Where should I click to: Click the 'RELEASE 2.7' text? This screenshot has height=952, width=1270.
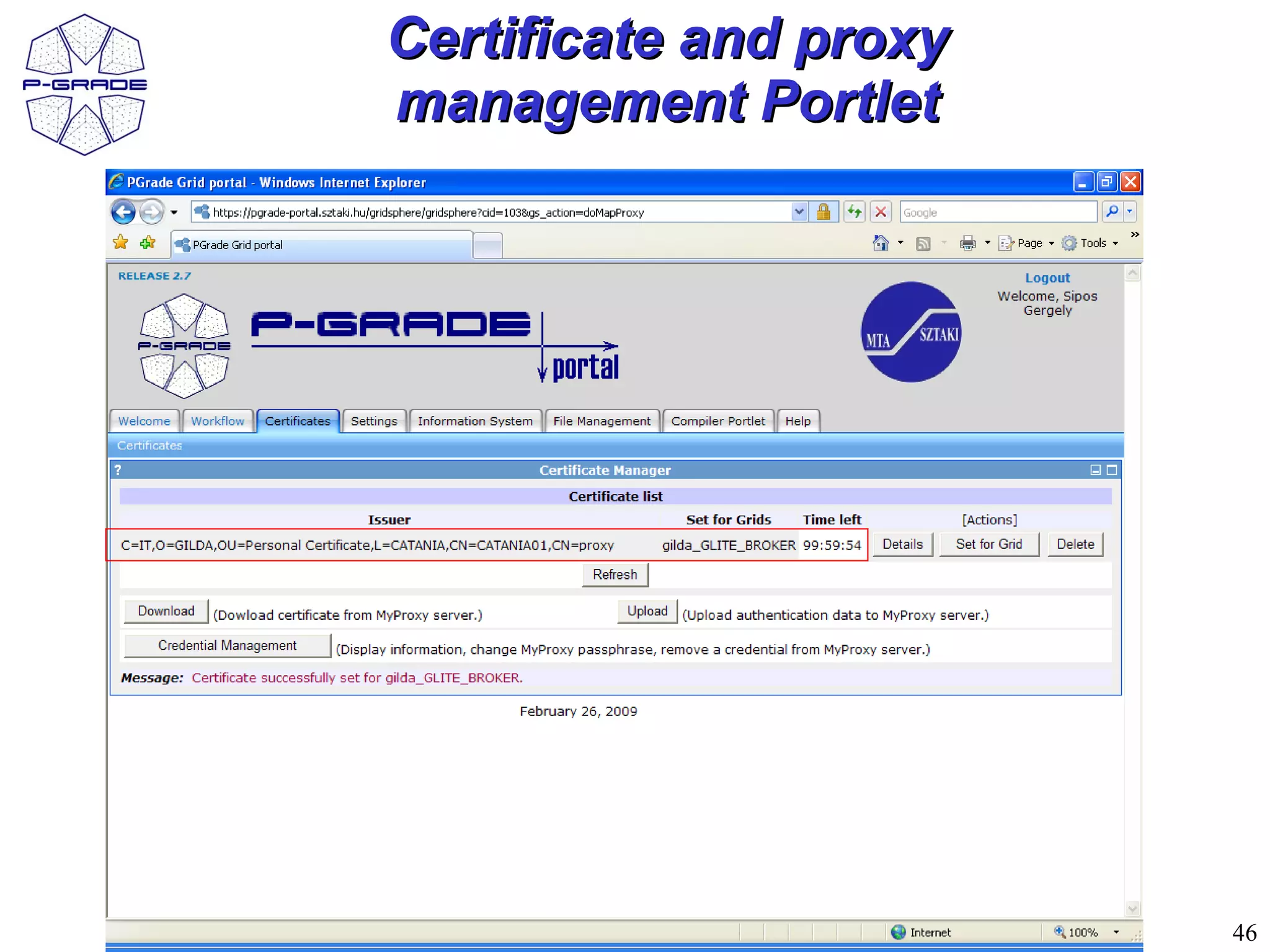pos(154,276)
